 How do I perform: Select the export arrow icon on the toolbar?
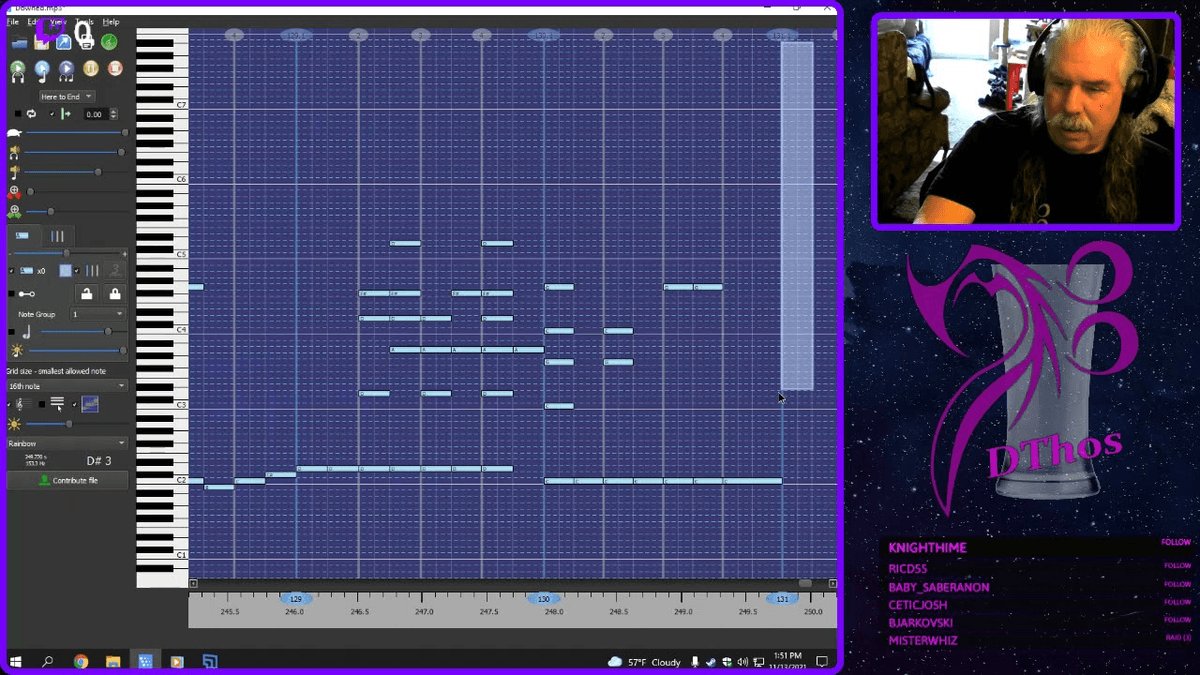pos(63,42)
